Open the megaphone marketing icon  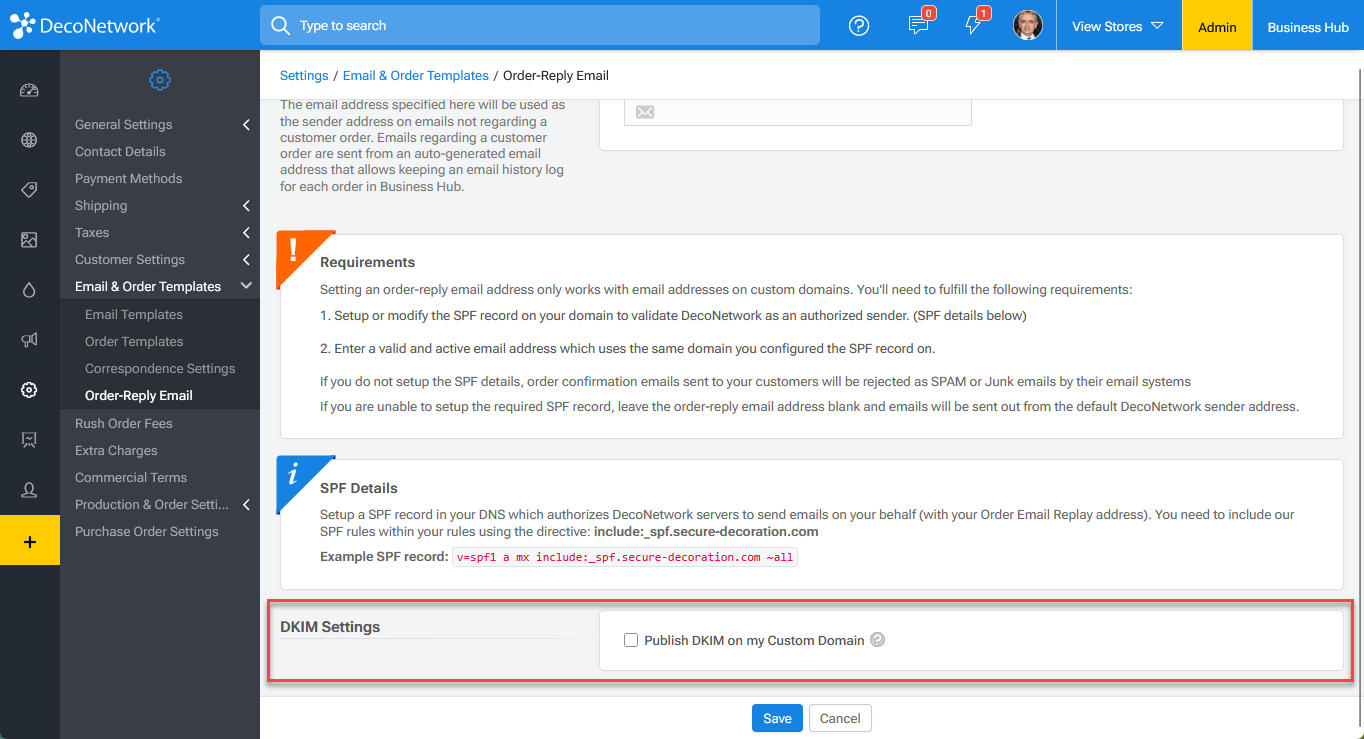coord(30,340)
